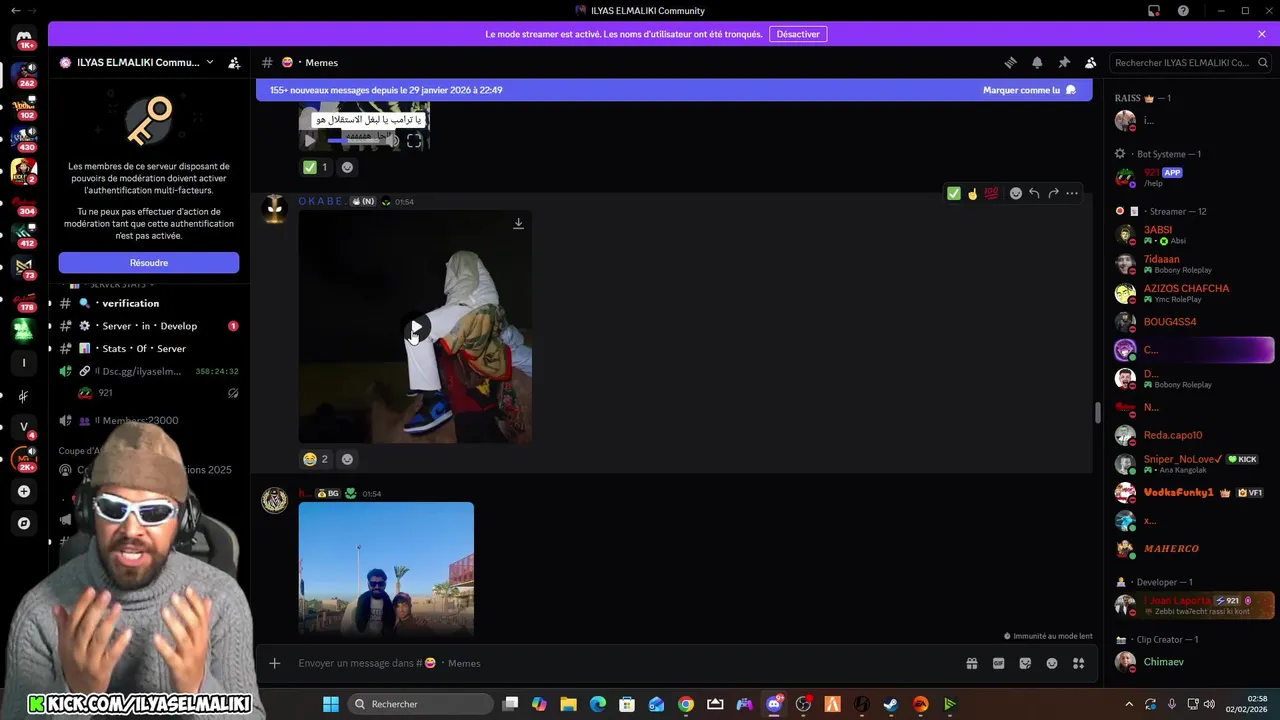Select server icon with 262 badge

click(x=24, y=74)
